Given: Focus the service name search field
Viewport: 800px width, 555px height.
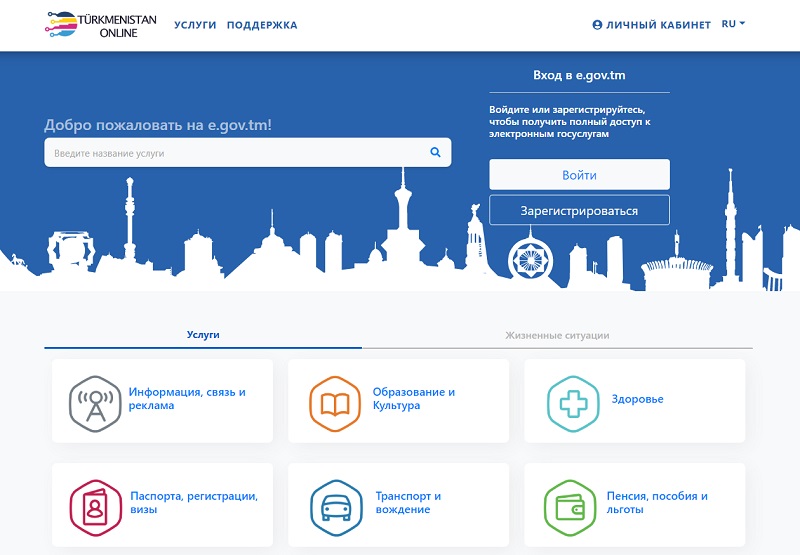Looking at the screenshot, I should pyautogui.click(x=235, y=153).
